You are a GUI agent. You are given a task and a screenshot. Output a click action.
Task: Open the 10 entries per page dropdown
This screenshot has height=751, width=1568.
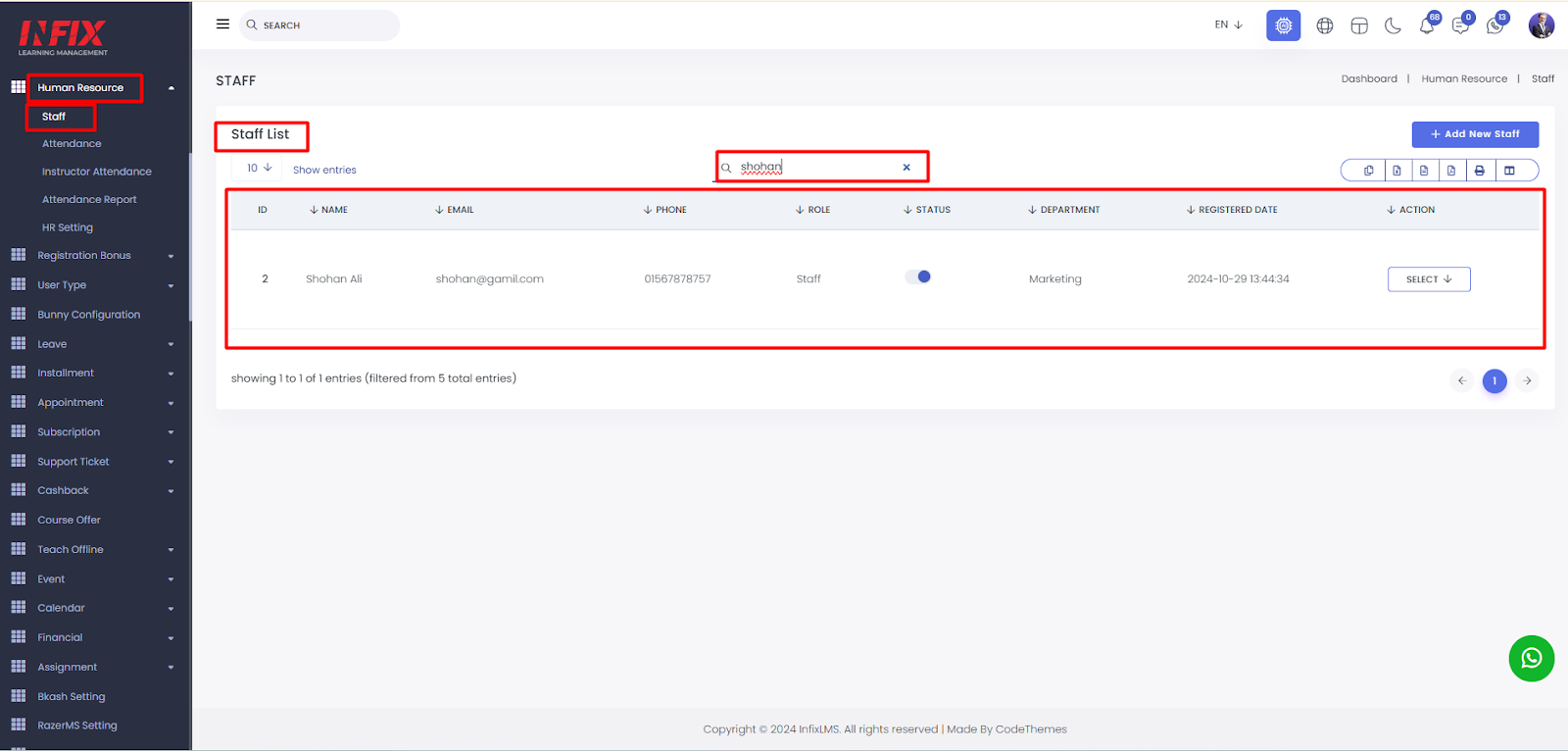point(260,169)
